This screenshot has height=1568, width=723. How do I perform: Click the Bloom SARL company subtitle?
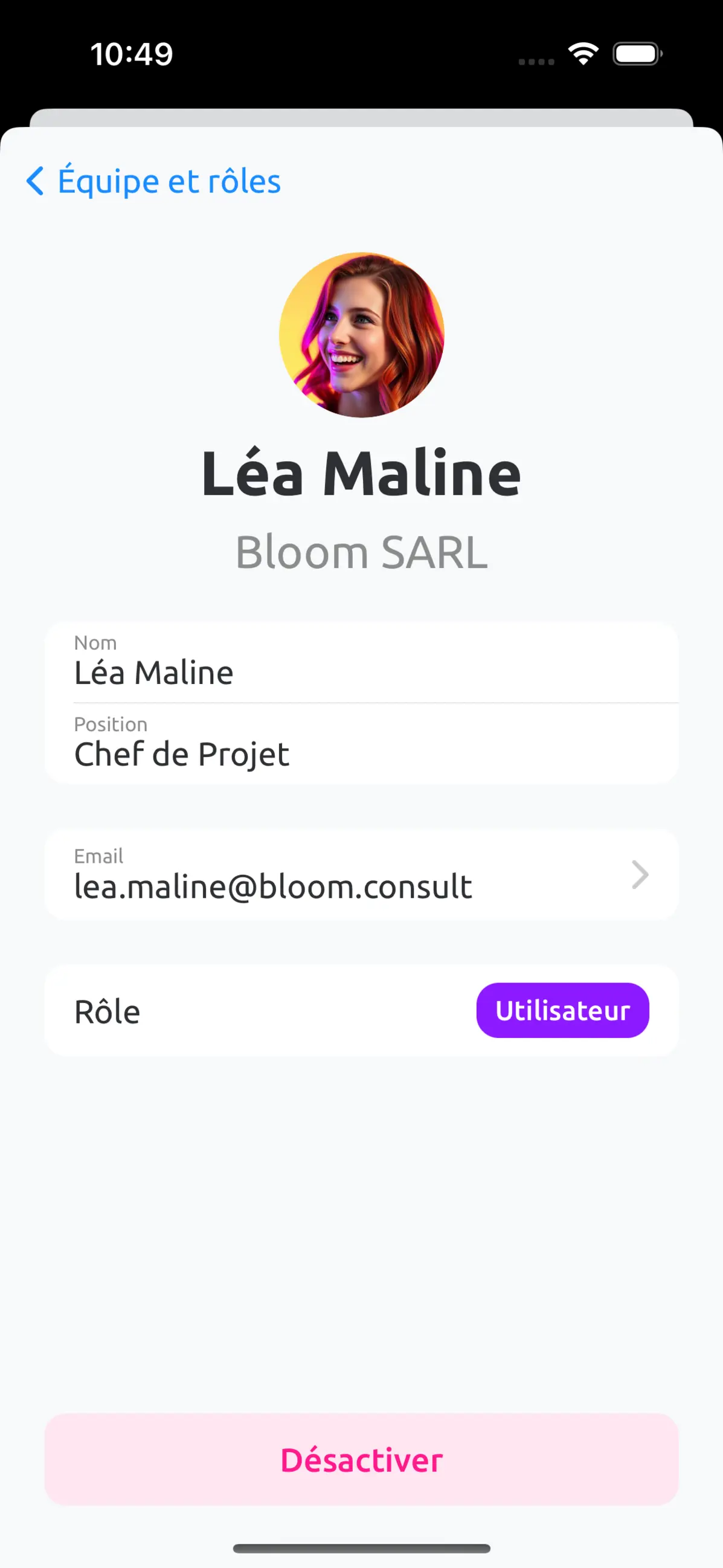[x=361, y=552]
